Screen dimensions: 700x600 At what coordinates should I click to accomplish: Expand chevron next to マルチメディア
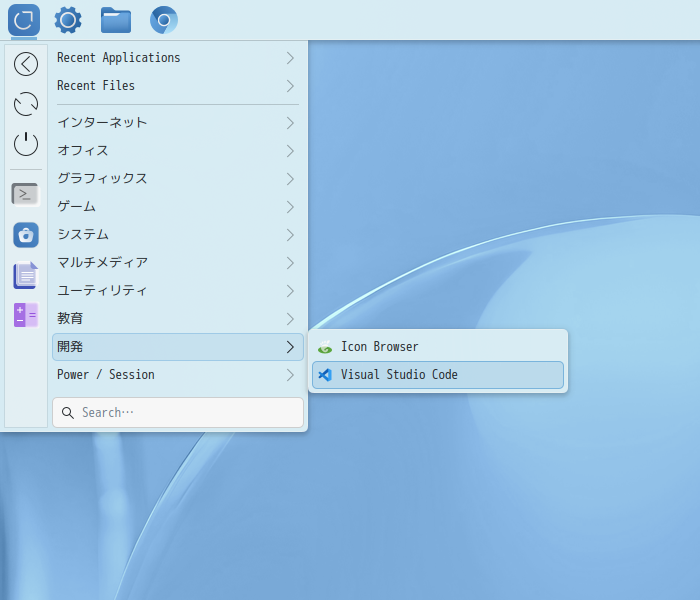[290, 262]
